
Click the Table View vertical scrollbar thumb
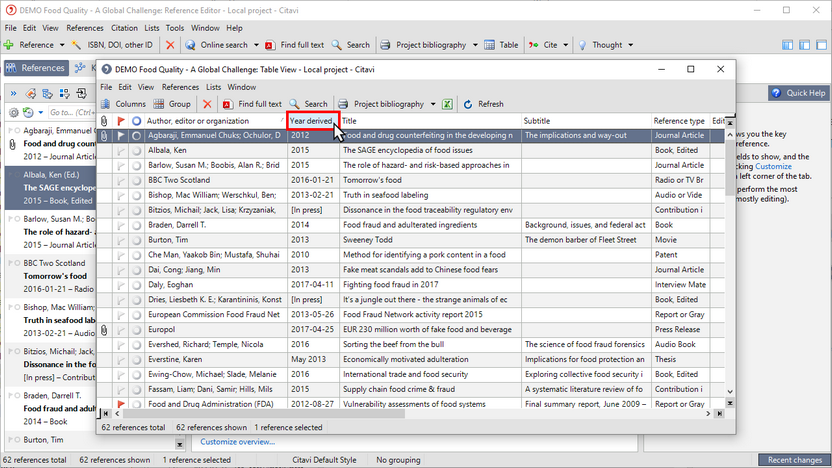click(730, 168)
